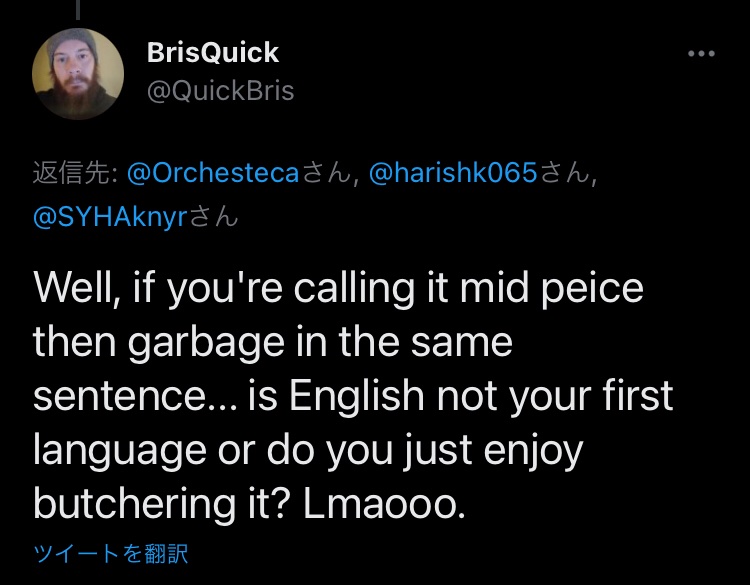Click the word "Lmaooo." ending the tweet
The height and width of the screenshot is (585, 750).
click(x=384, y=504)
